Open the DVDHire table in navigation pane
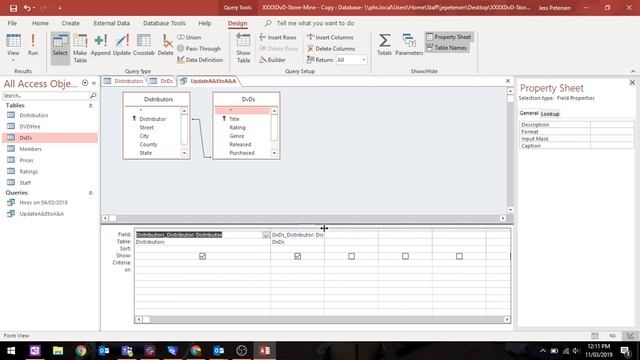The image size is (640, 360). point(30,127)
